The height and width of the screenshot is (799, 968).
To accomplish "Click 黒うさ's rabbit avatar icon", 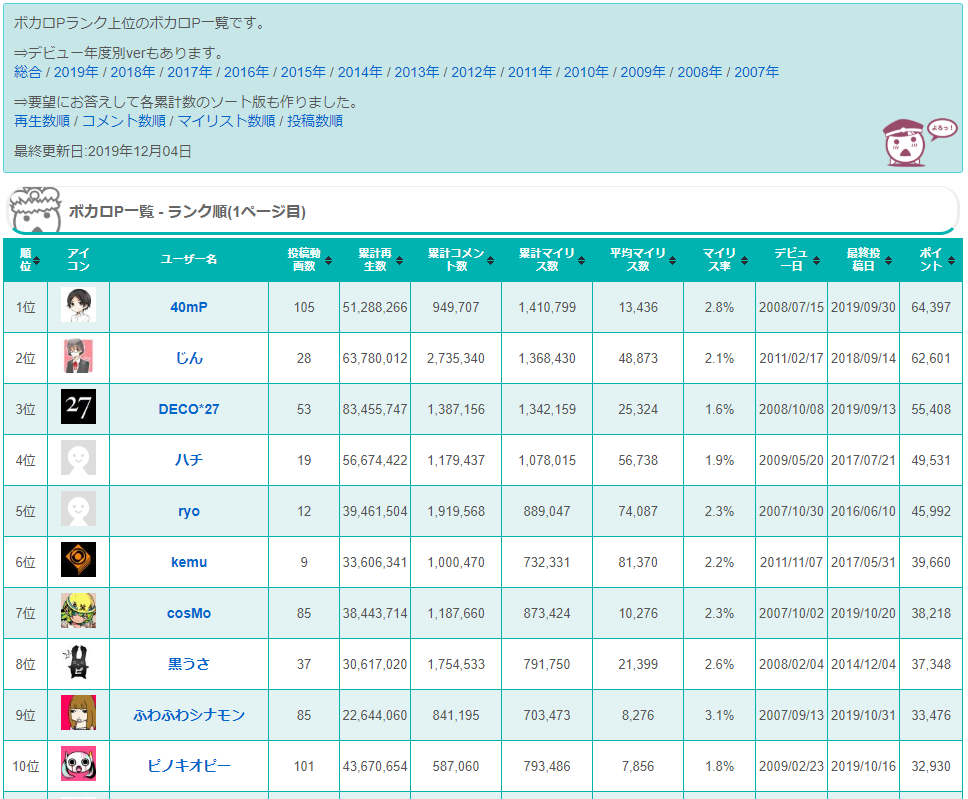I will coord(78,662).
